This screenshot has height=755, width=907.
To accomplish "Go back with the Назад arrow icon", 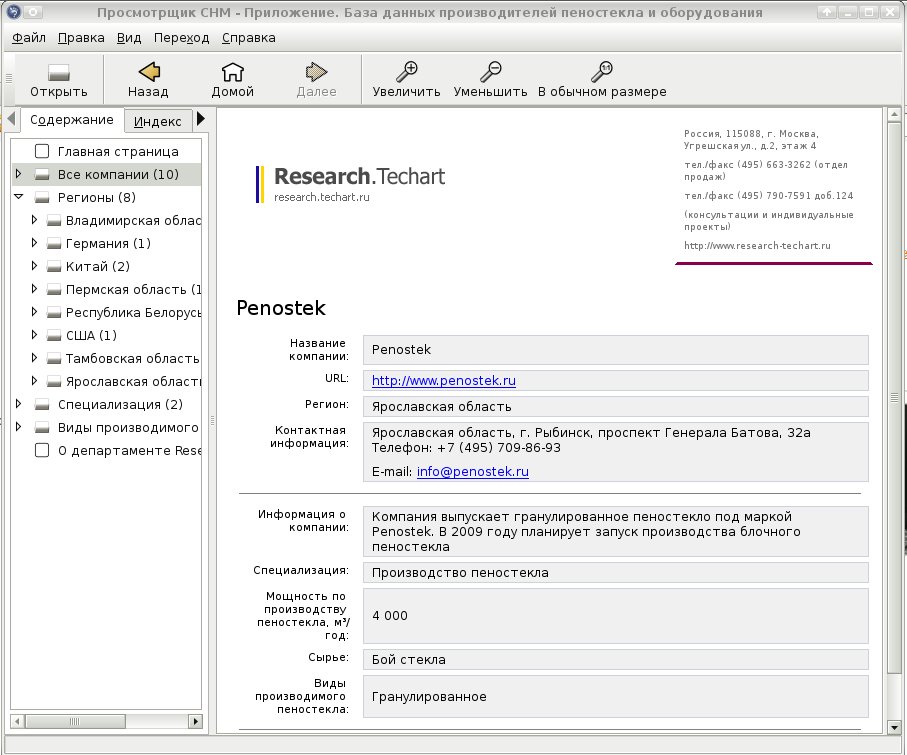I will (x=149, y=72).
